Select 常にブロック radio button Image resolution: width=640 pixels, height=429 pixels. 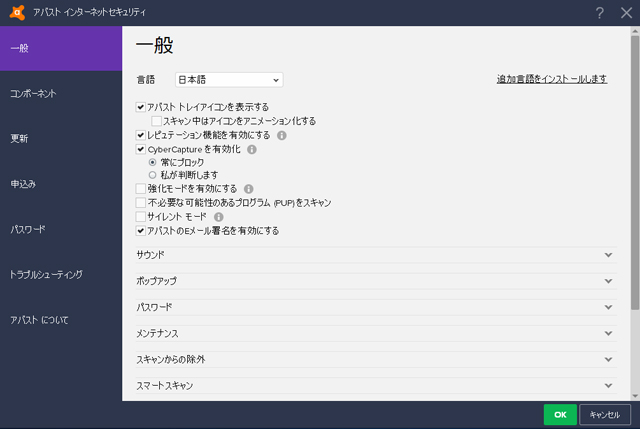[x=153, y=162]
